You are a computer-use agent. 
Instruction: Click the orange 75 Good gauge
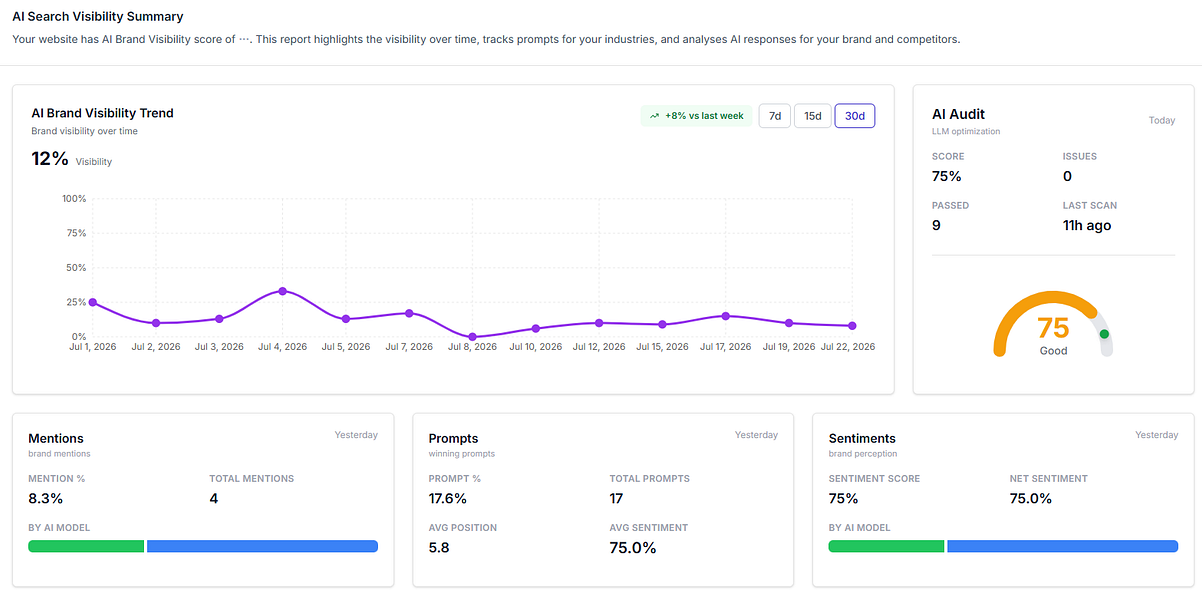[1053, 325]
